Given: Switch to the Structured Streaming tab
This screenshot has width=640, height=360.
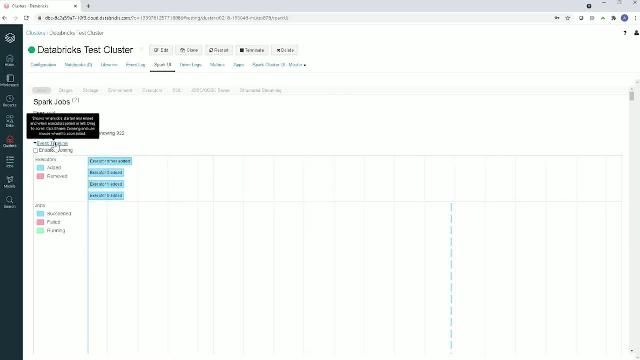Looking at the screenshot, I should tap(260, 90).
